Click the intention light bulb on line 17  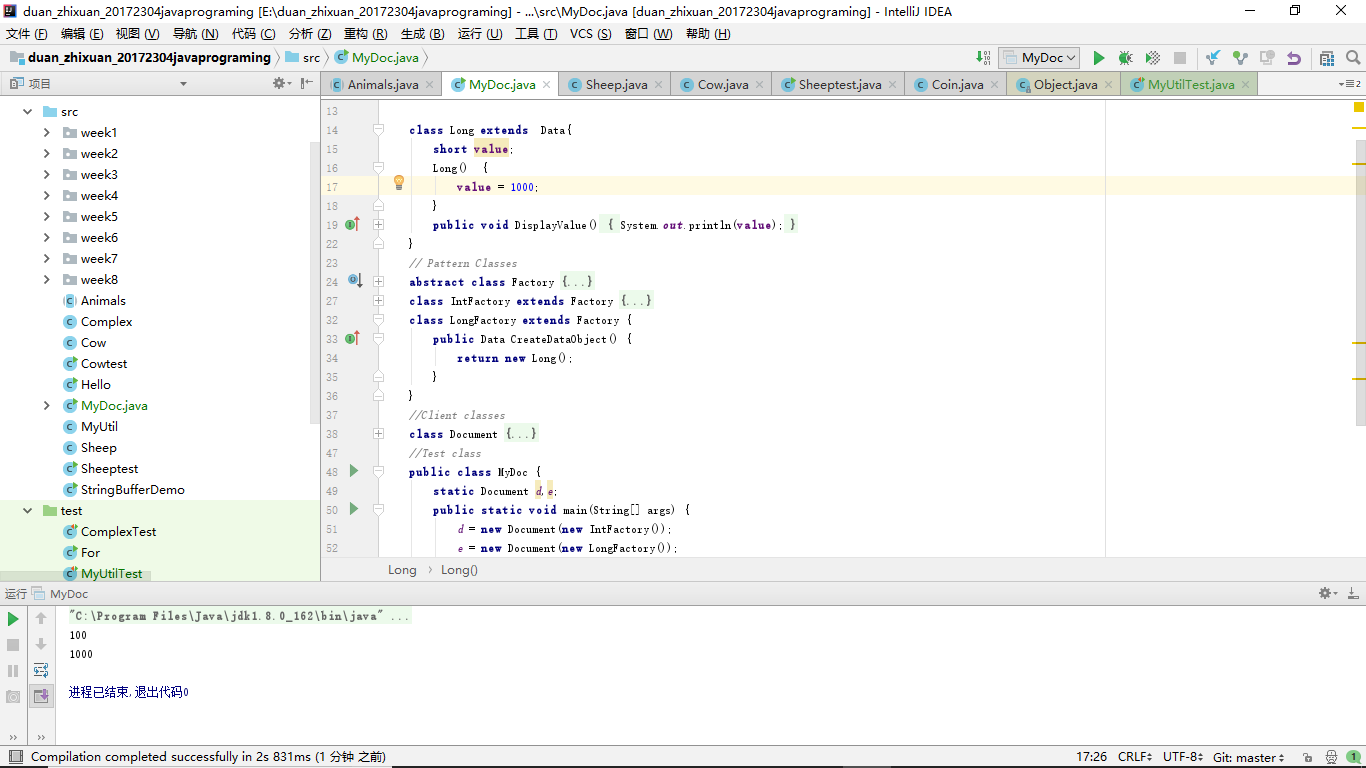(x=398, y=183)
